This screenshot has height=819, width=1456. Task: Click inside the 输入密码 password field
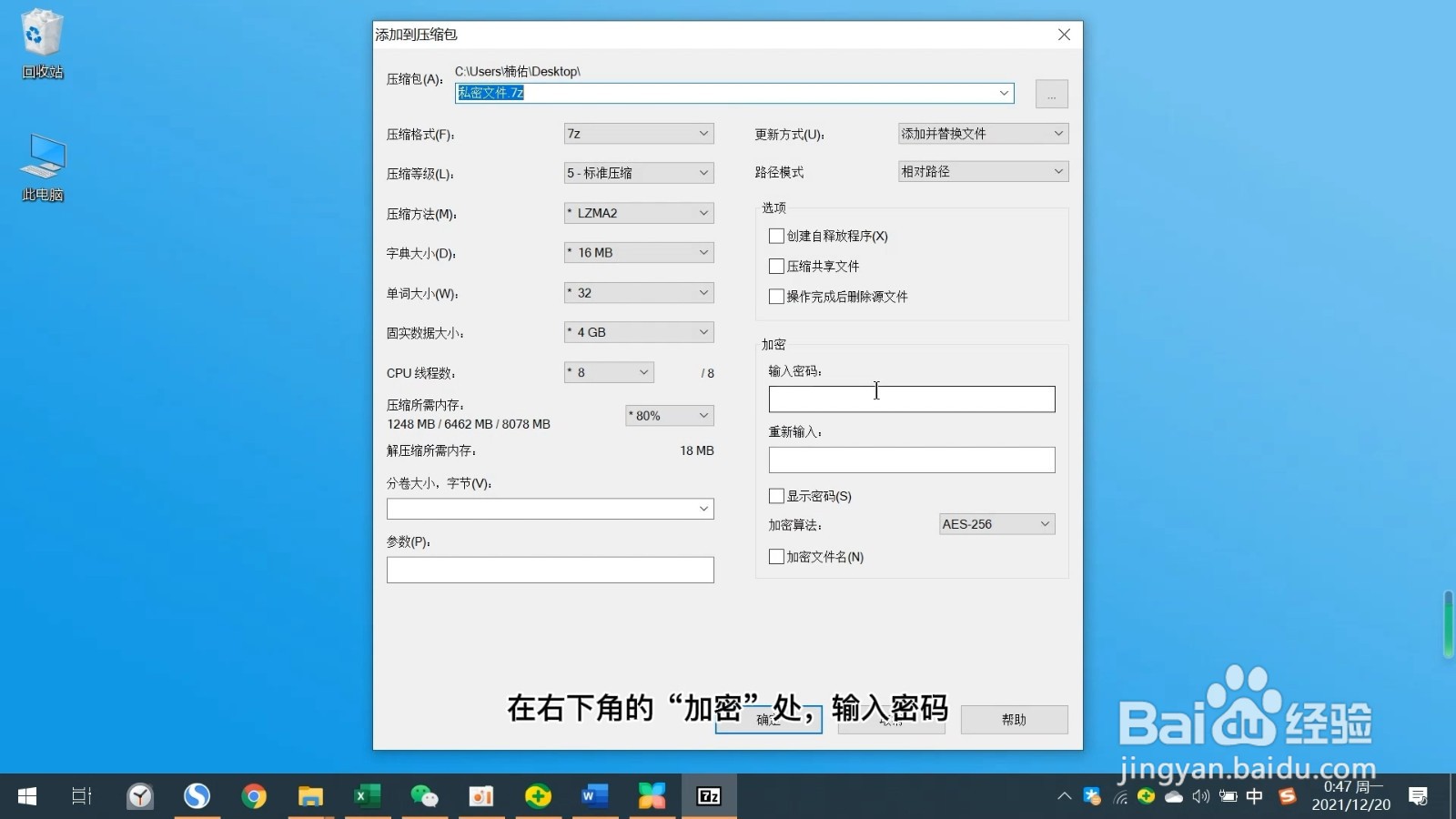911,399
